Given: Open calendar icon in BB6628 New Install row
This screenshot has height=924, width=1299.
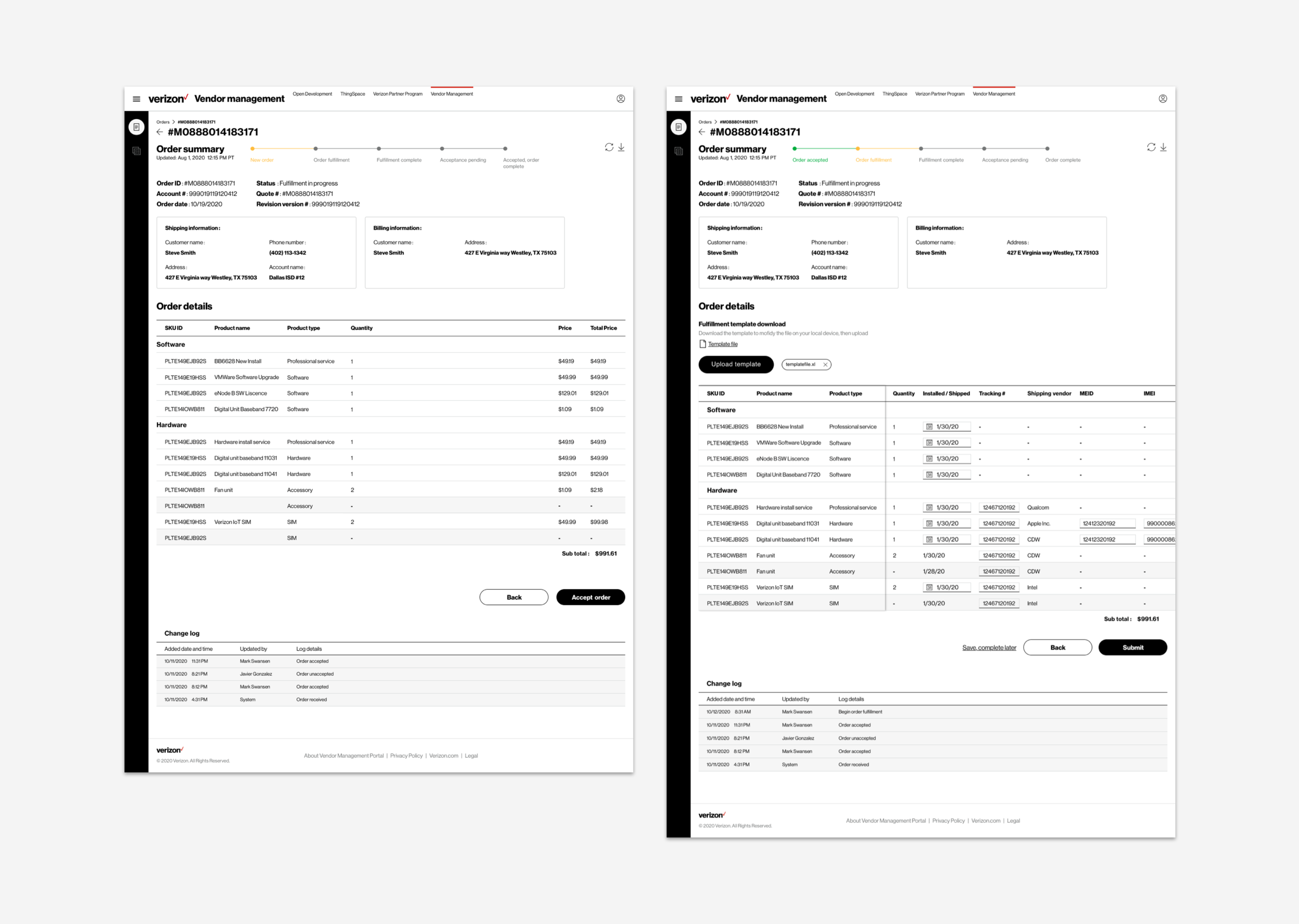Looking at the screenshot, I should [930, 427].
